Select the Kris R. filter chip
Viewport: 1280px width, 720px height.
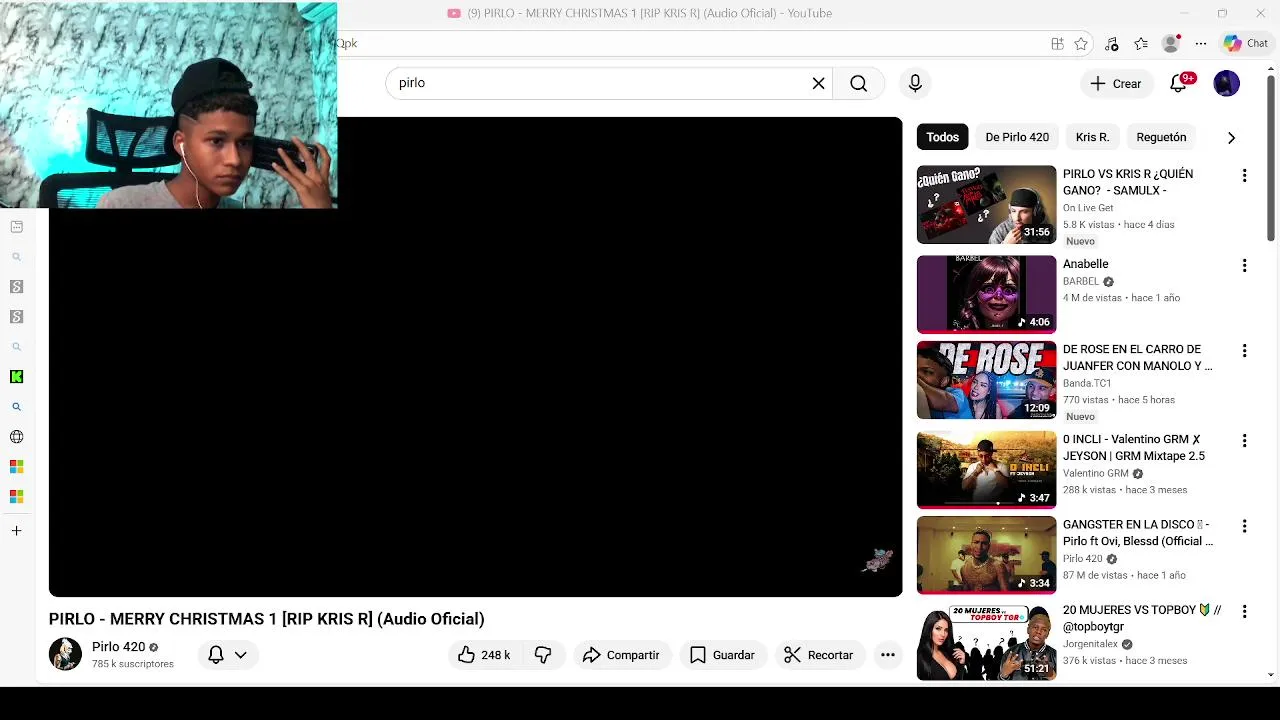tap(1092, 137)
